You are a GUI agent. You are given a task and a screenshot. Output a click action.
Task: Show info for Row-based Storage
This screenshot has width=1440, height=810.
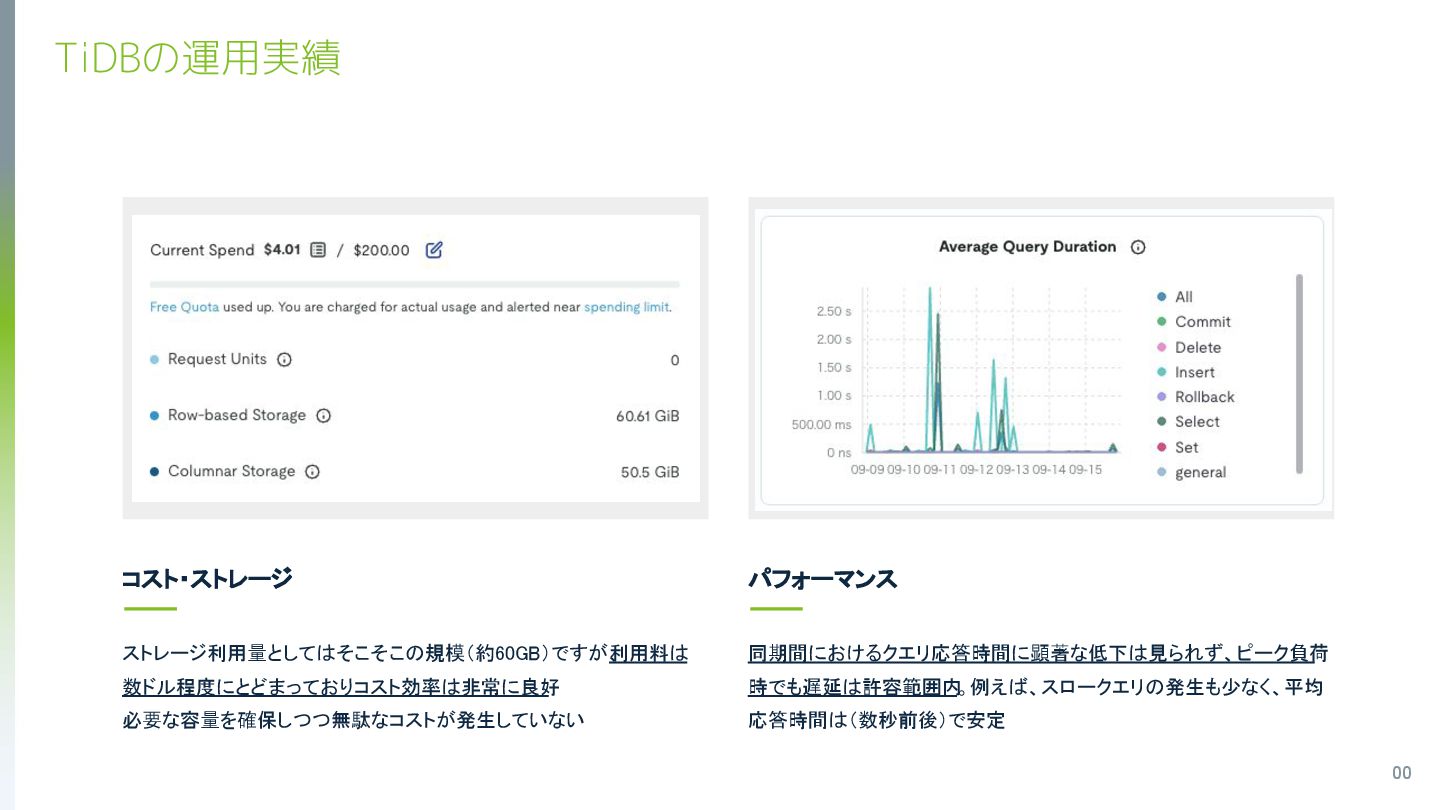[323, 416]
